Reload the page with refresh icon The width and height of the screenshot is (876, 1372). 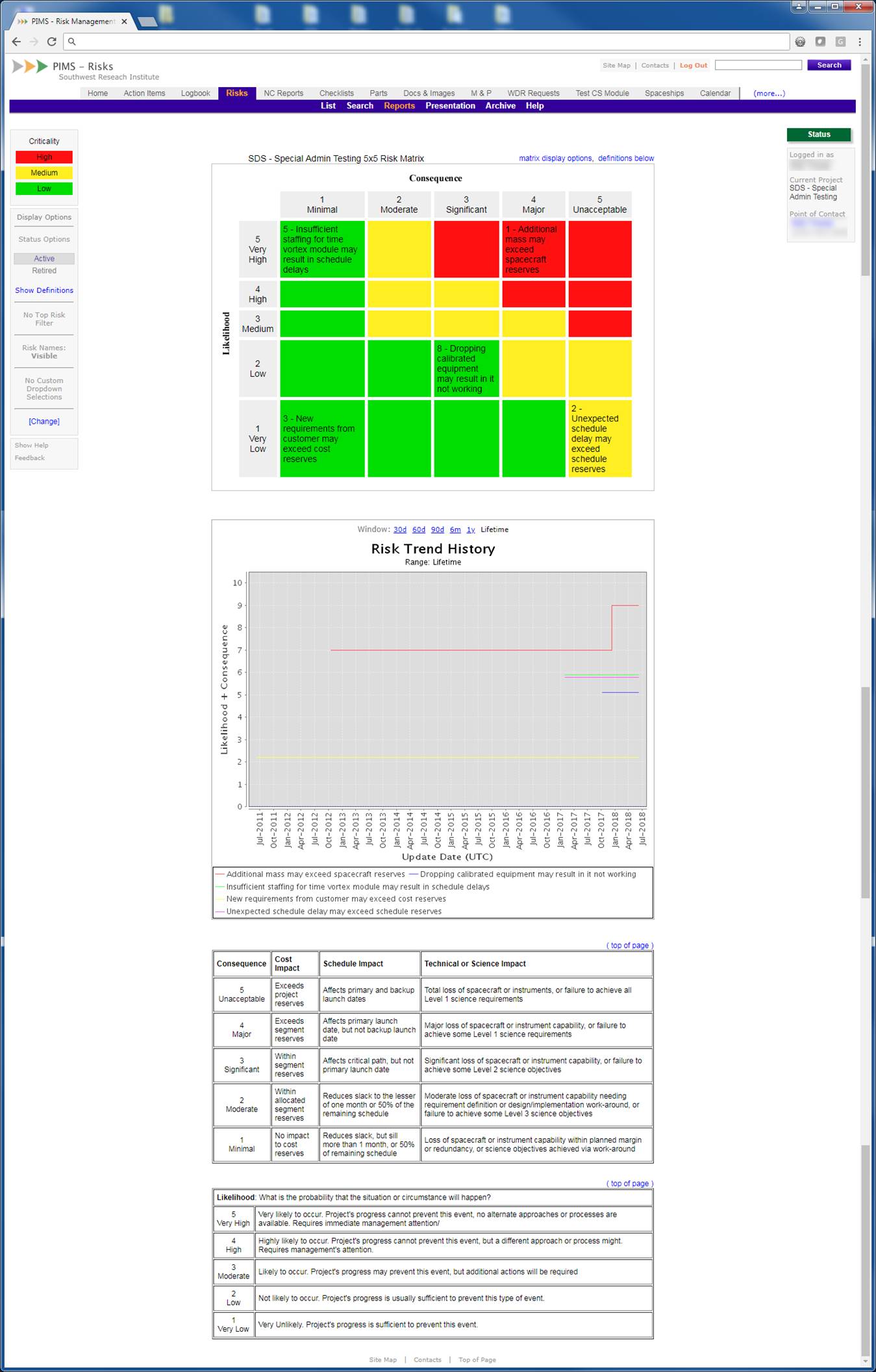[x=51, y=42]
